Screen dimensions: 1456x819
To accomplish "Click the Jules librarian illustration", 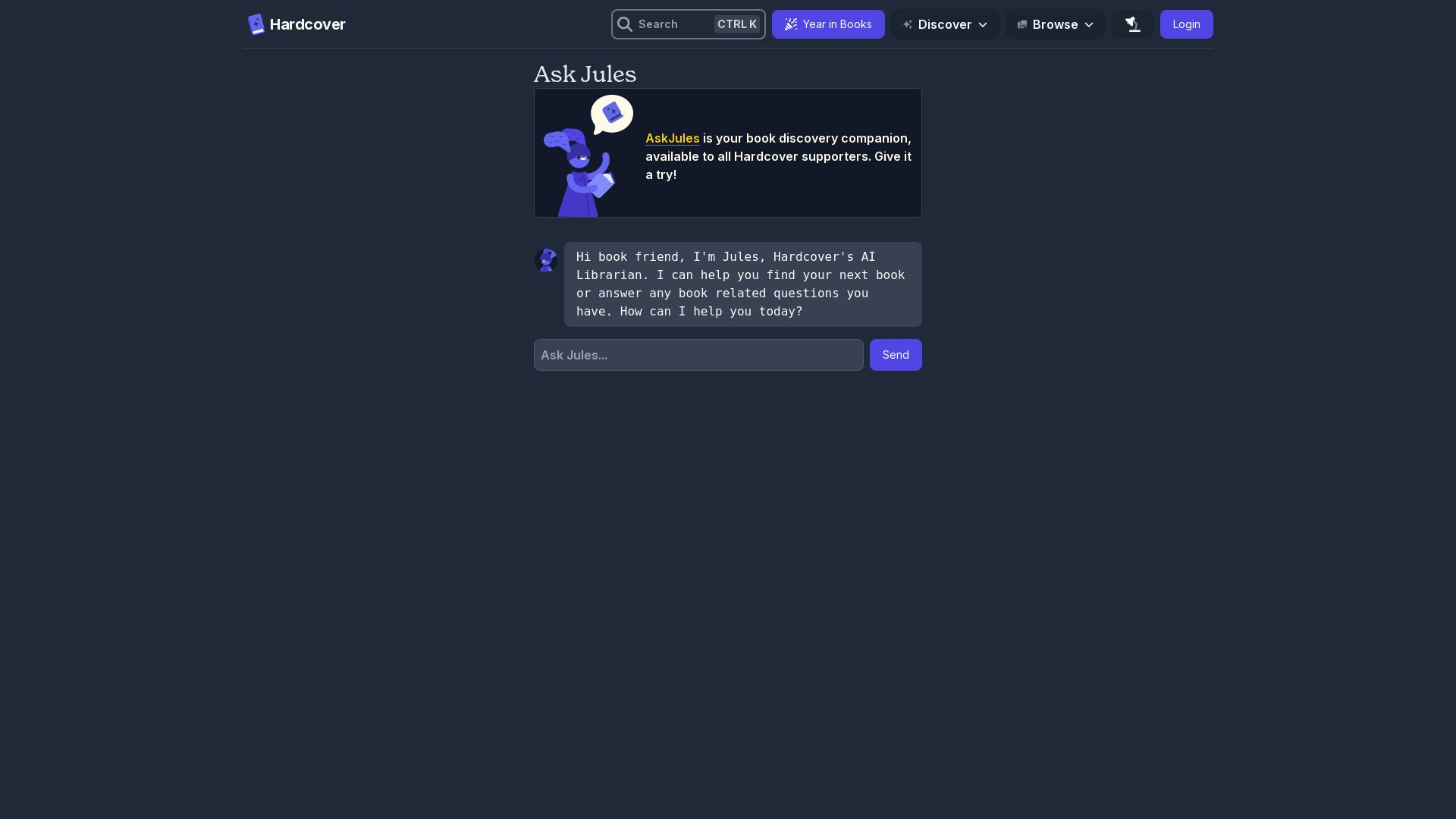I will (x=578, y=174).
